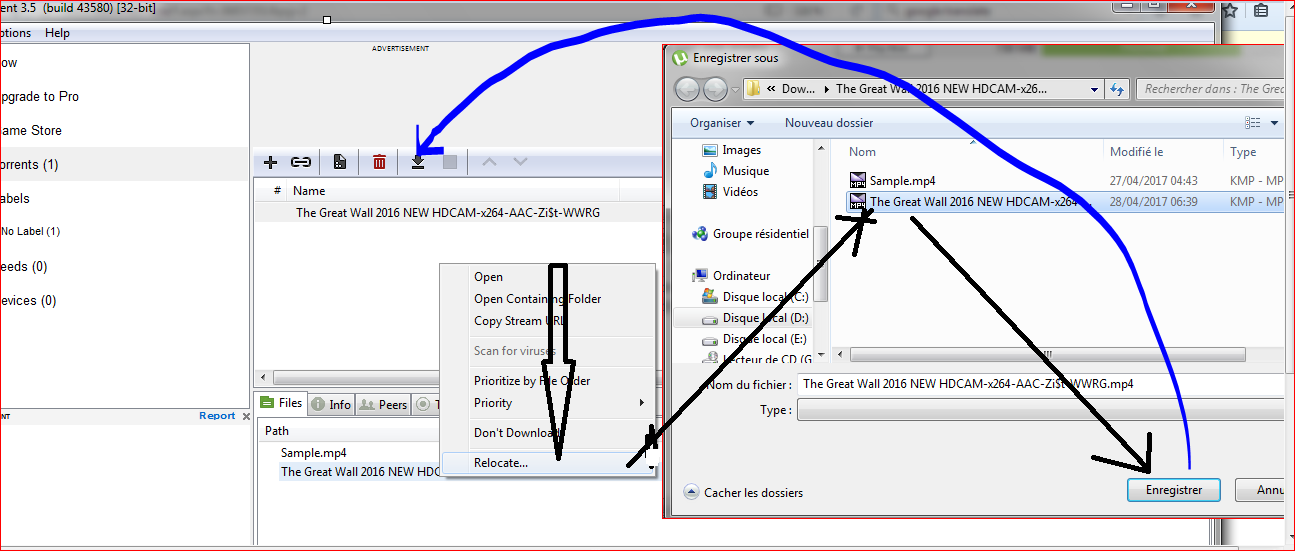The height and width of the screenshot is (551, 1295).
Task: Expand the Organiser dropdown
Action: coord(721,123)
